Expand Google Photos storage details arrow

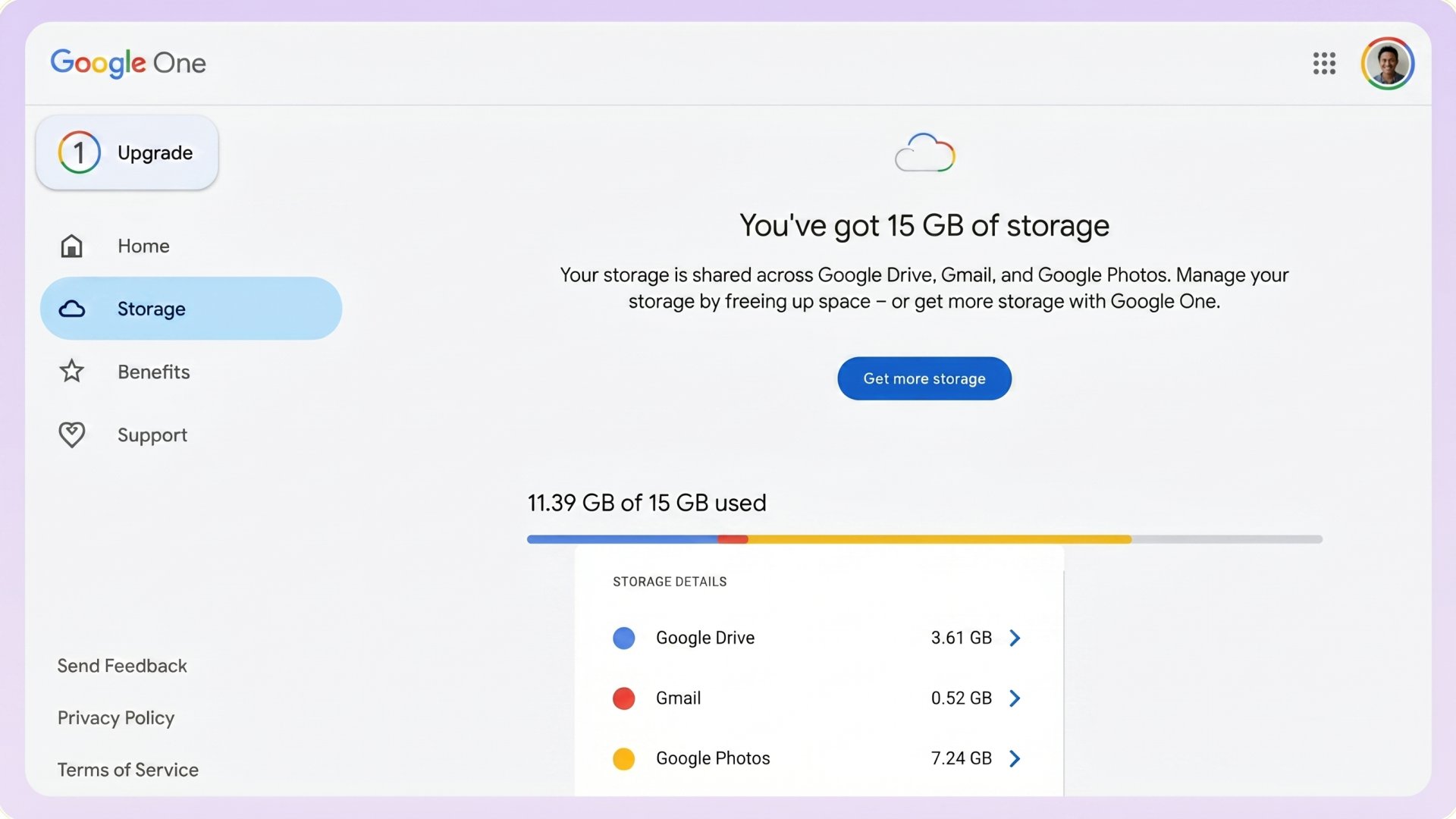pyautogui.click(x=1015, y=758)
